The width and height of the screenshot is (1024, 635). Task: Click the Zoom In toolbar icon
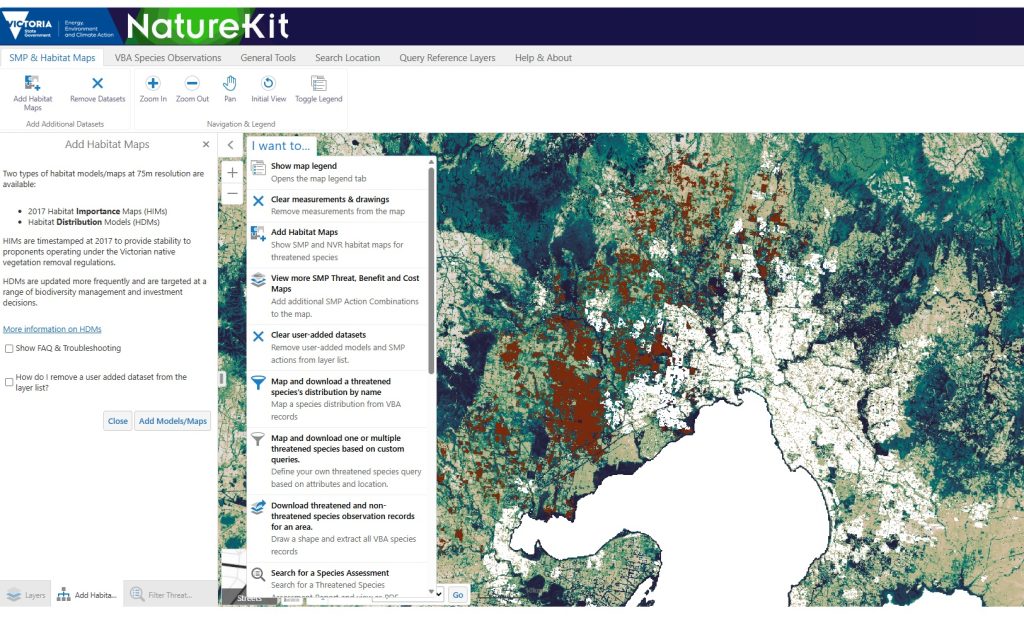(x=153, y=84)
